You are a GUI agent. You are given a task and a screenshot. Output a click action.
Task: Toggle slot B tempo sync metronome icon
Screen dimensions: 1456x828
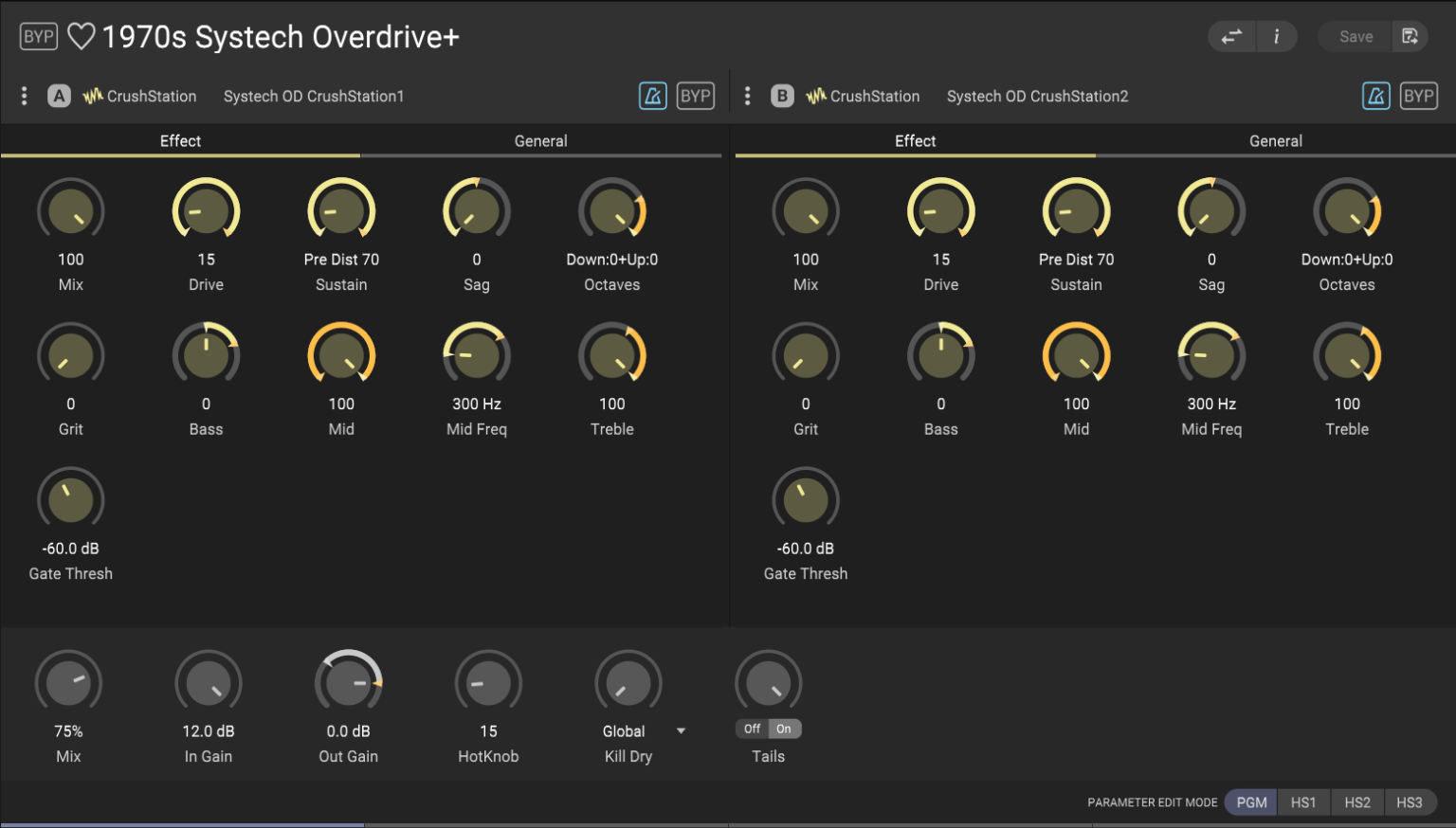[1376, 96]
